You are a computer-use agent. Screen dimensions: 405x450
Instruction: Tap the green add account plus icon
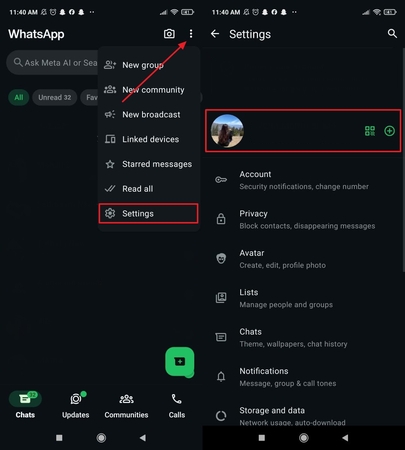(x=389, y=131)
